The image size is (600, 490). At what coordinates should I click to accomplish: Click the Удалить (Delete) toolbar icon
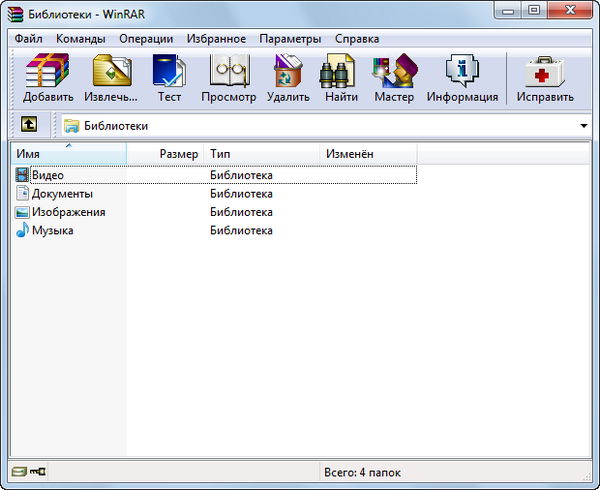pyautogui.click(x=288, y=79)
